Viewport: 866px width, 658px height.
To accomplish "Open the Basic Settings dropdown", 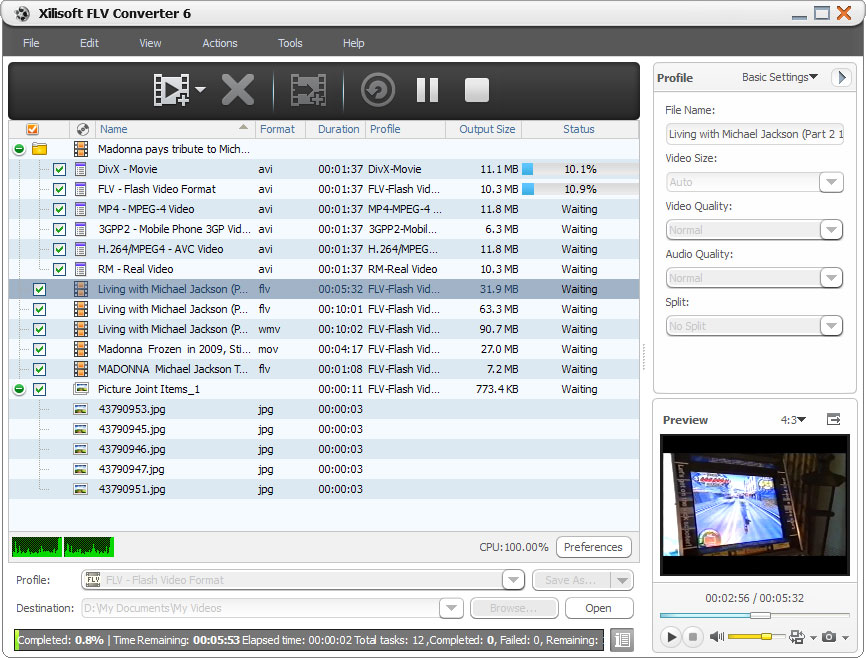I will pyautogui.click(x=779, y=77).
